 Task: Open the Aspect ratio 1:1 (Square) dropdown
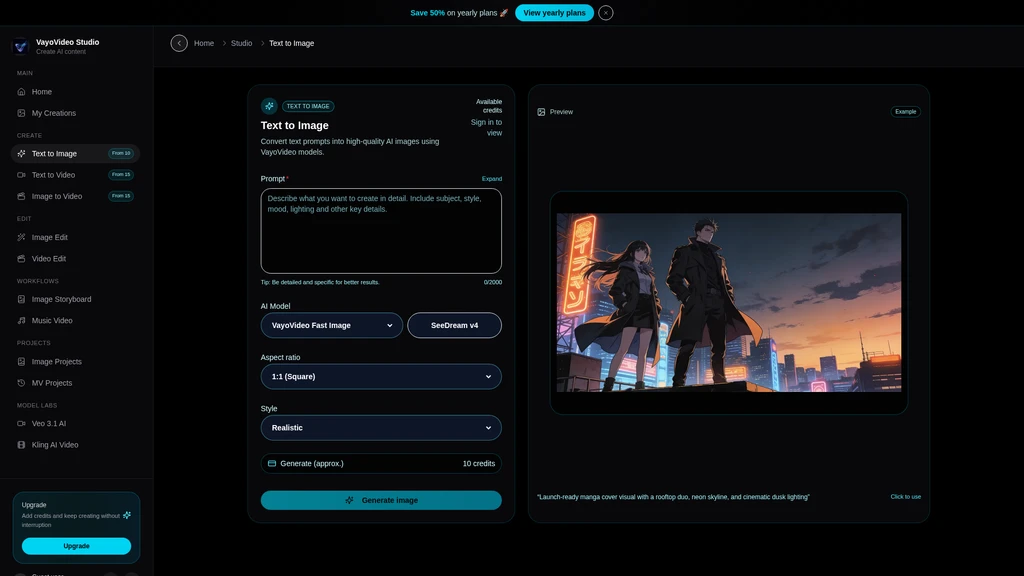pyautogui.click(x=381, y=377)
